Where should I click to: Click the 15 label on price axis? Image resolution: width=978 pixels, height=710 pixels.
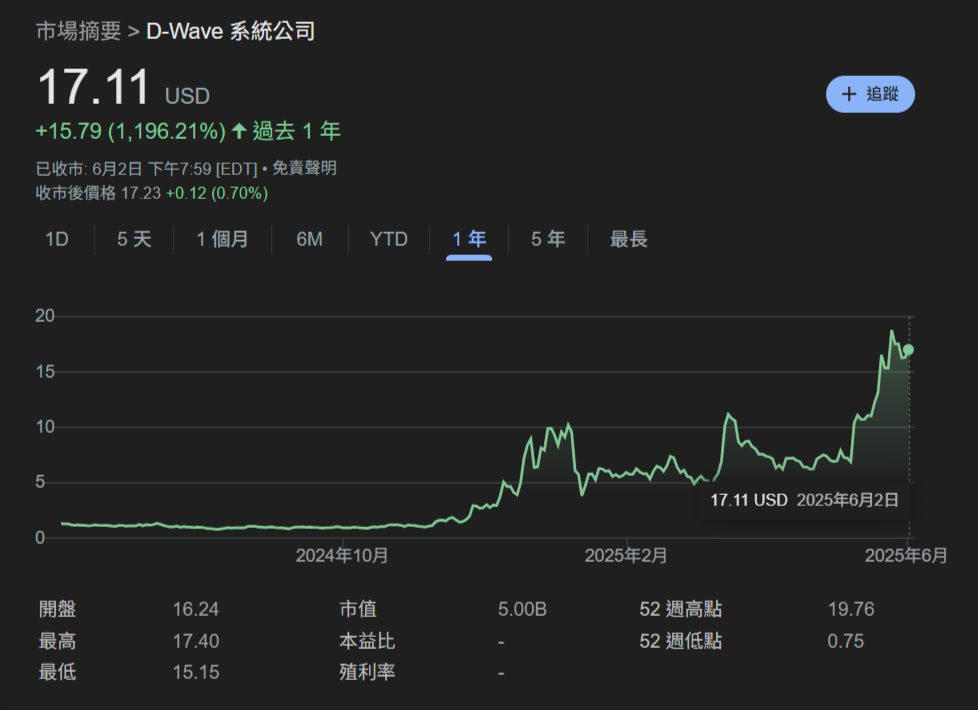tap(45, 372)
